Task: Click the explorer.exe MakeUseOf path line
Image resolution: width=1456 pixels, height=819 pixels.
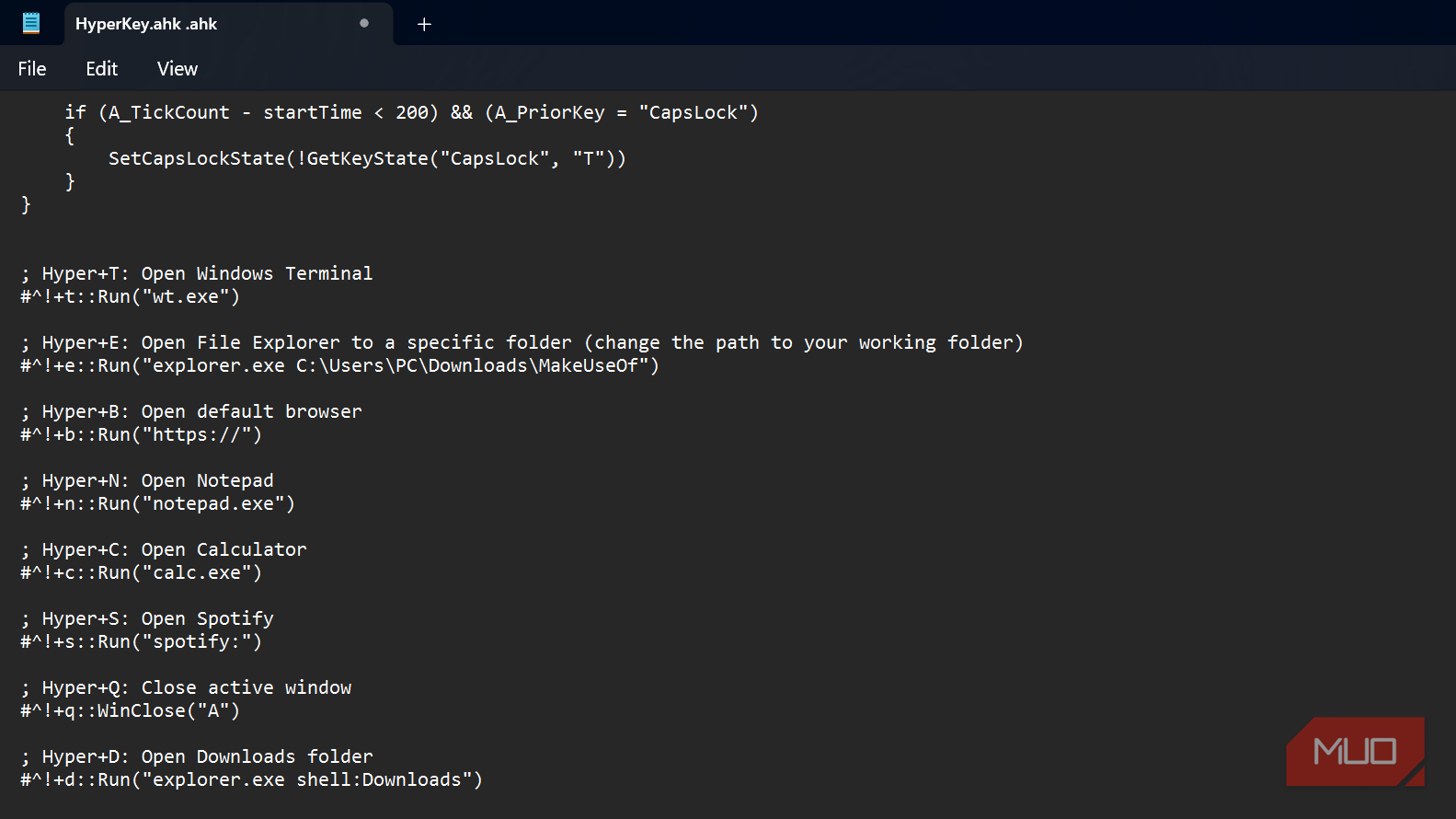Action: point(339,365)
